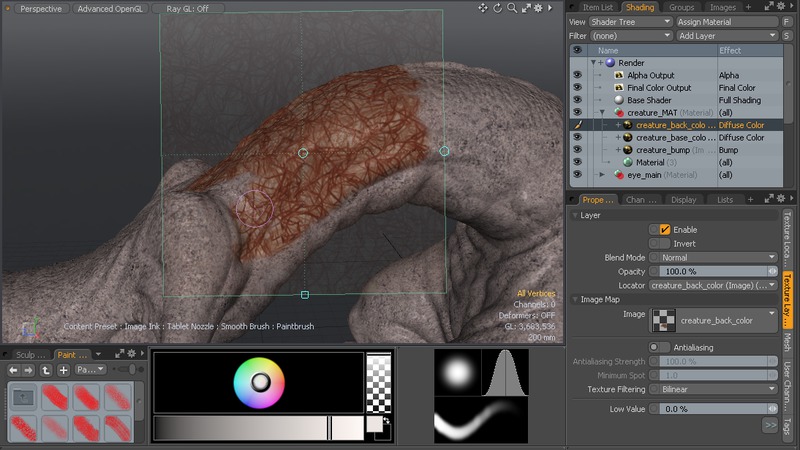This screenshot has height=450, width=800.
Task: Toggle the Enable checkbox for the layer
Action: click(x=665, y=230)
